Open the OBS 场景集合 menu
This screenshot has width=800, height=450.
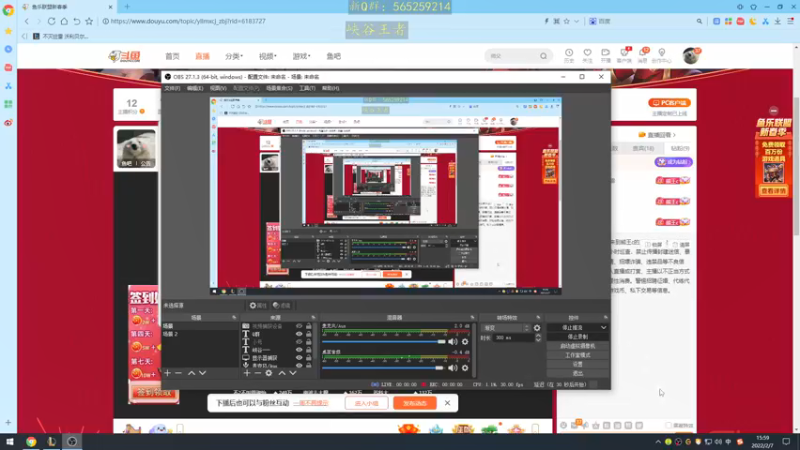[279, 88]
